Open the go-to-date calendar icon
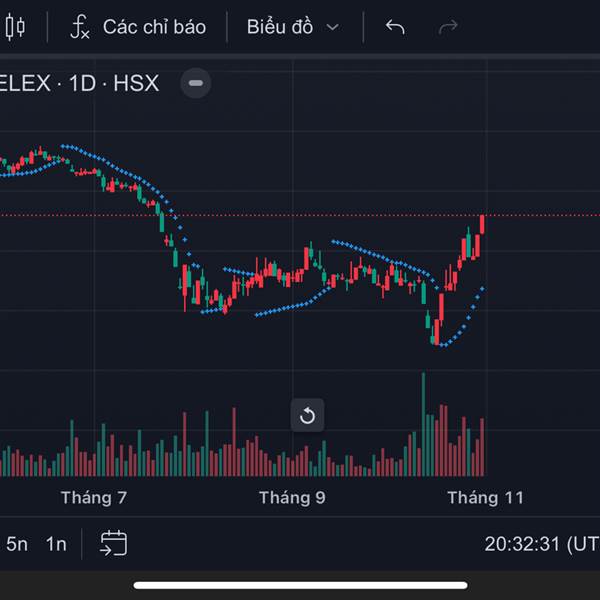600x600 pixels. tap(113, 543)
